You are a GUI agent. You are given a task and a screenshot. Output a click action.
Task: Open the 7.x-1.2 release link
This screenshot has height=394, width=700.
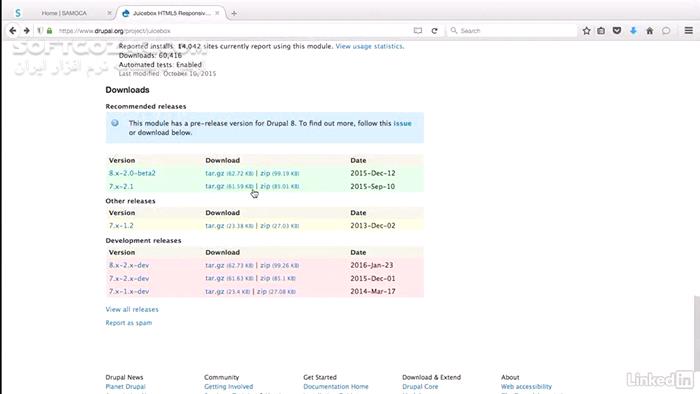(x=121, y=226)
